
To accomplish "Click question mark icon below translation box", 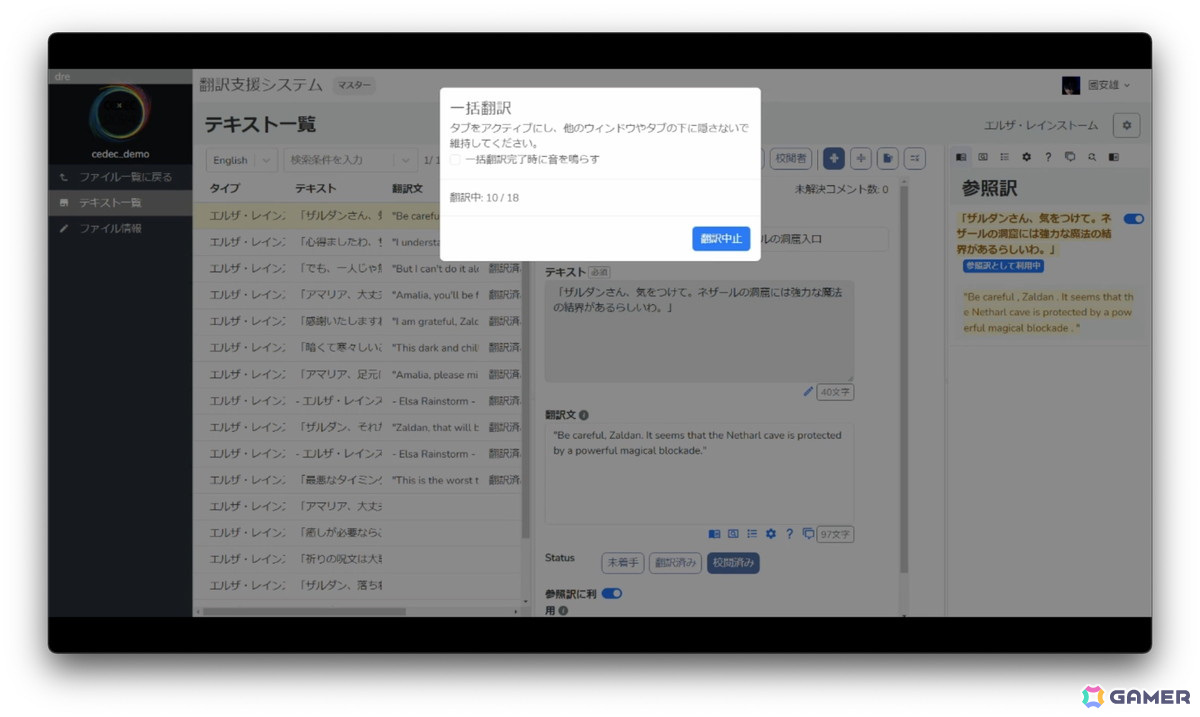I will [789, 534].
